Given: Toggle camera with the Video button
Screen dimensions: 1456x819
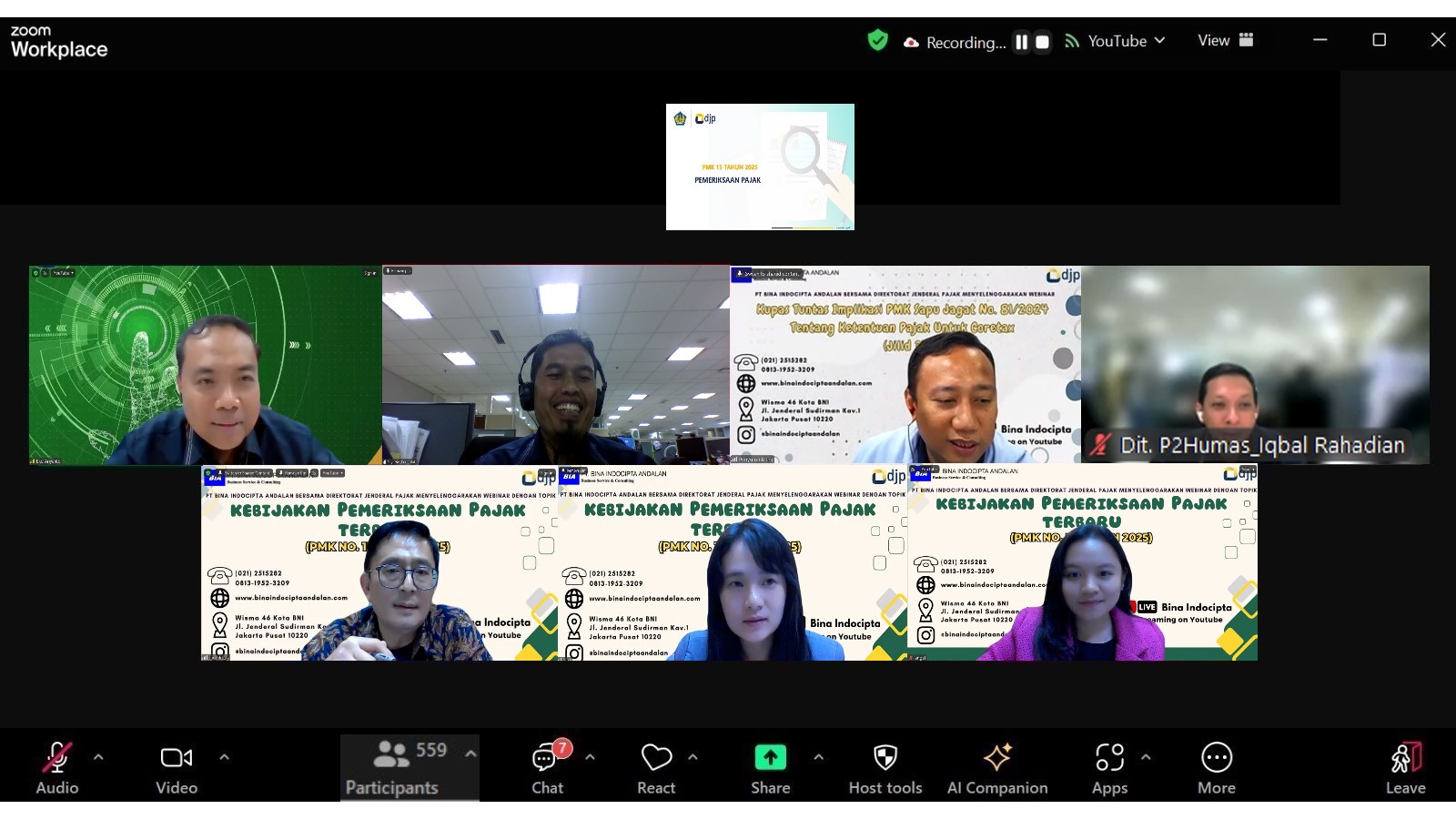Looking at the screenshot, I should click(176, 758).
